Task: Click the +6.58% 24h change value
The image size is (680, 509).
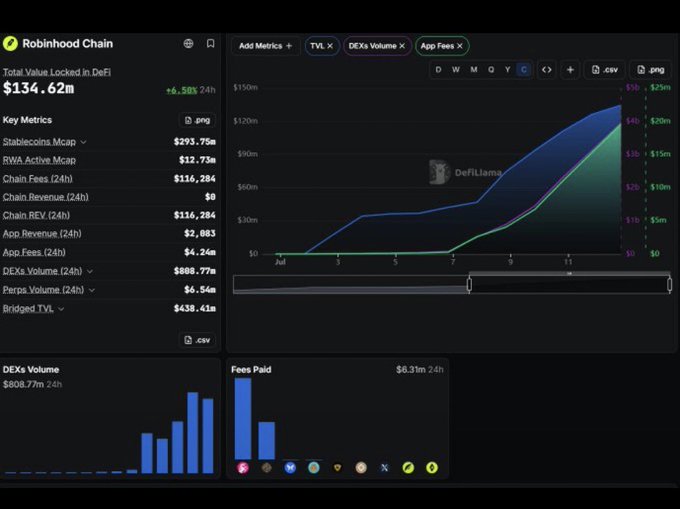Action: pyautogui.click(x=182, y=90)
